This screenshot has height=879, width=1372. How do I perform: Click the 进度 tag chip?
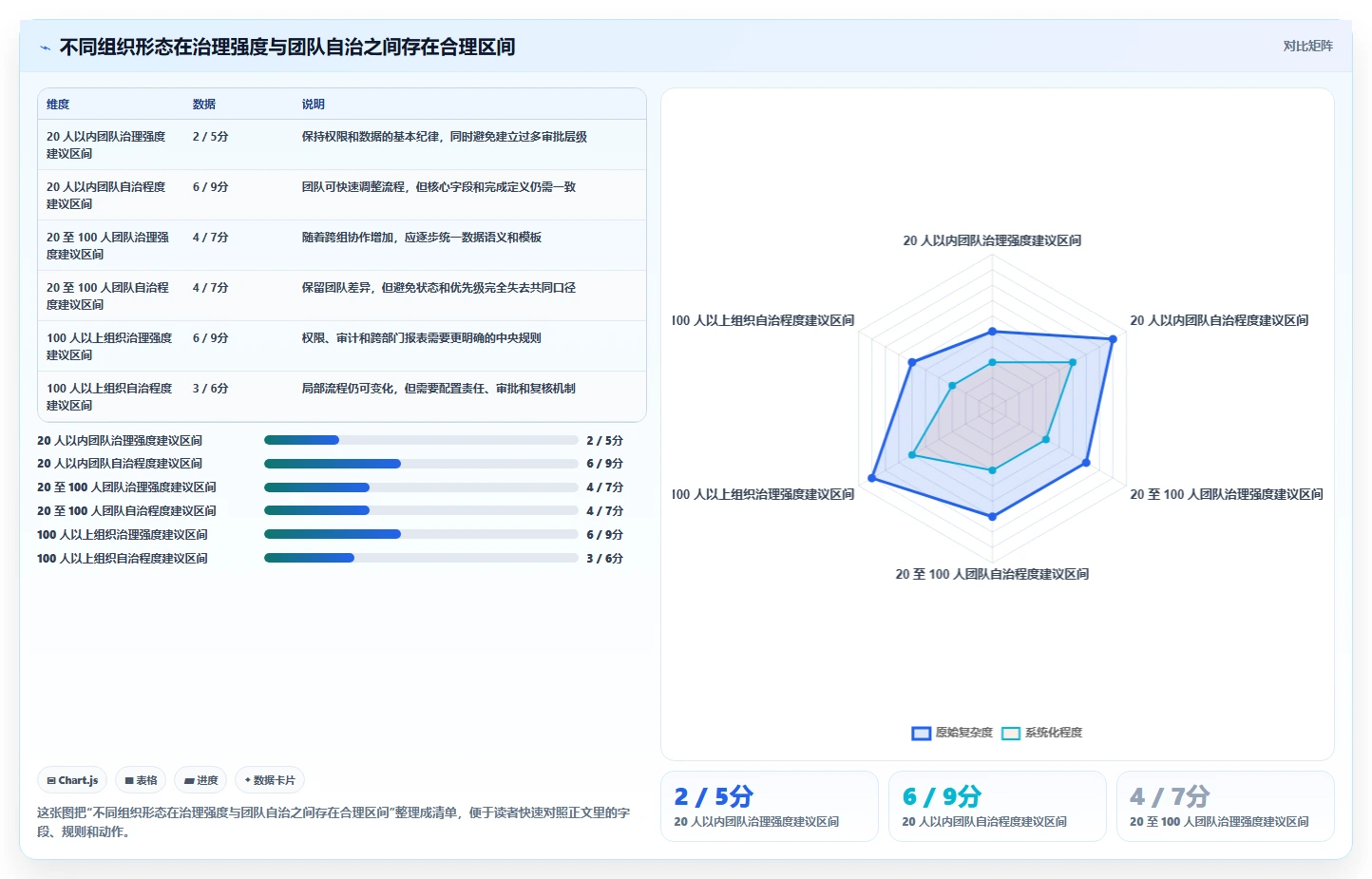coord(201,780)
